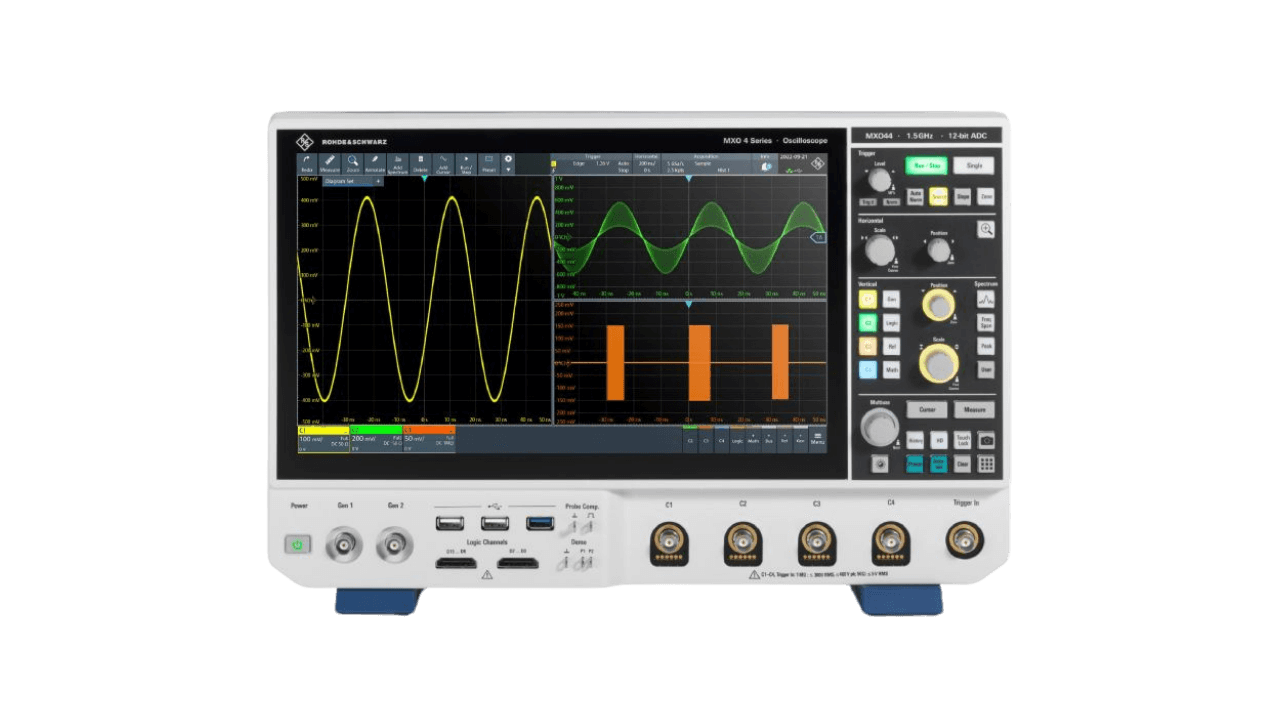Image resolution: width=1280 pixels, height=720 pixels.
Task: Enable Touch Lock on the front panel
Action: pyautogui.click(x=962, y=440)
